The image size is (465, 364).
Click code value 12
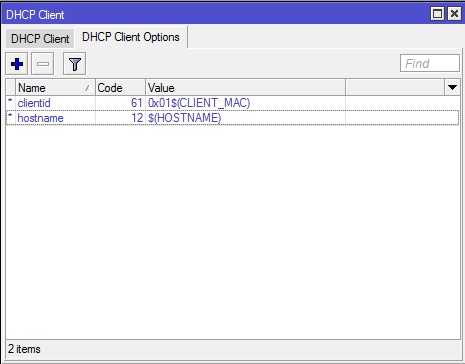[x=137, y=118]
